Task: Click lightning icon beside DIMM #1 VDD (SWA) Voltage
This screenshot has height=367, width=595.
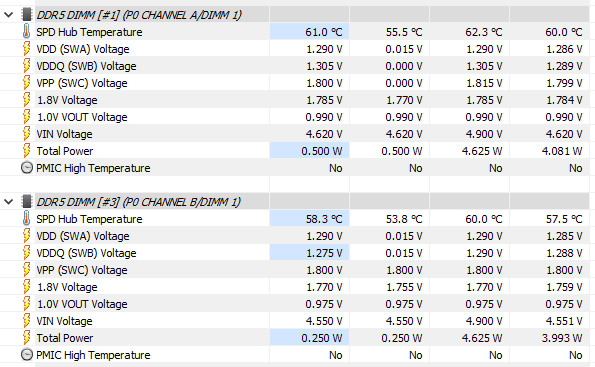Action: pos(26,49)
